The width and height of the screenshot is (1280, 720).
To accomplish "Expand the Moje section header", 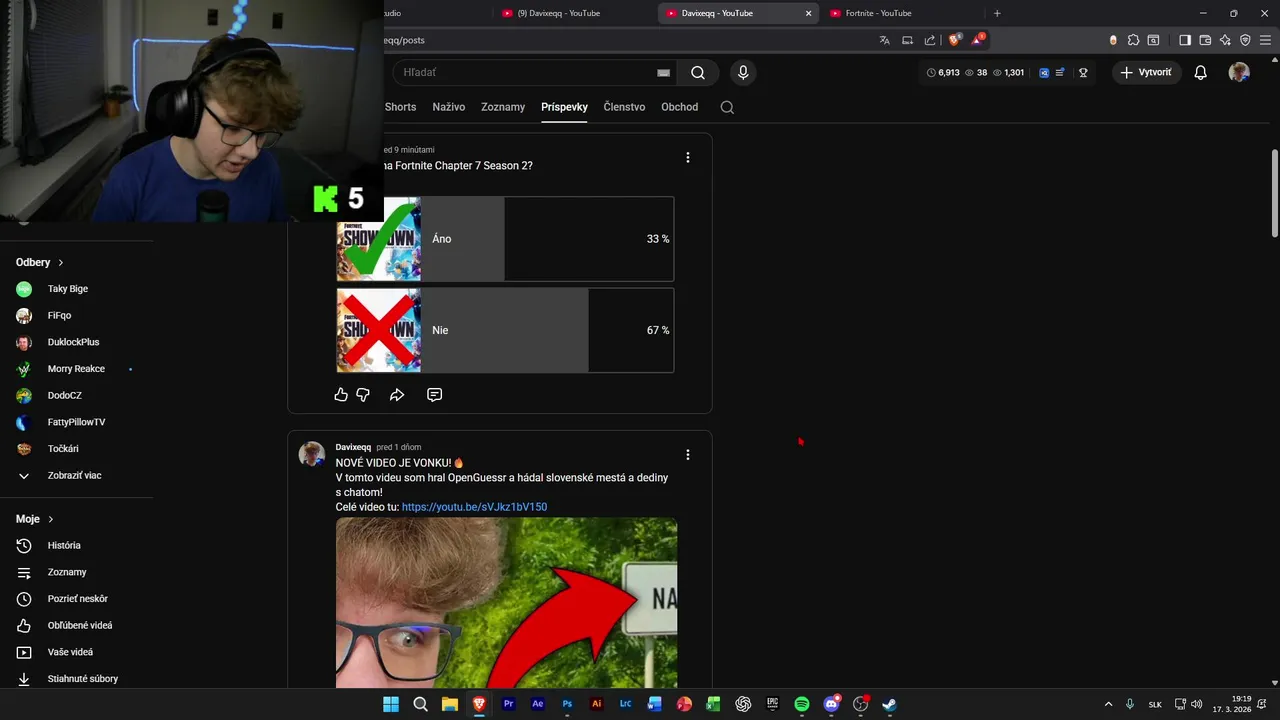I will [x=35, y=519].
